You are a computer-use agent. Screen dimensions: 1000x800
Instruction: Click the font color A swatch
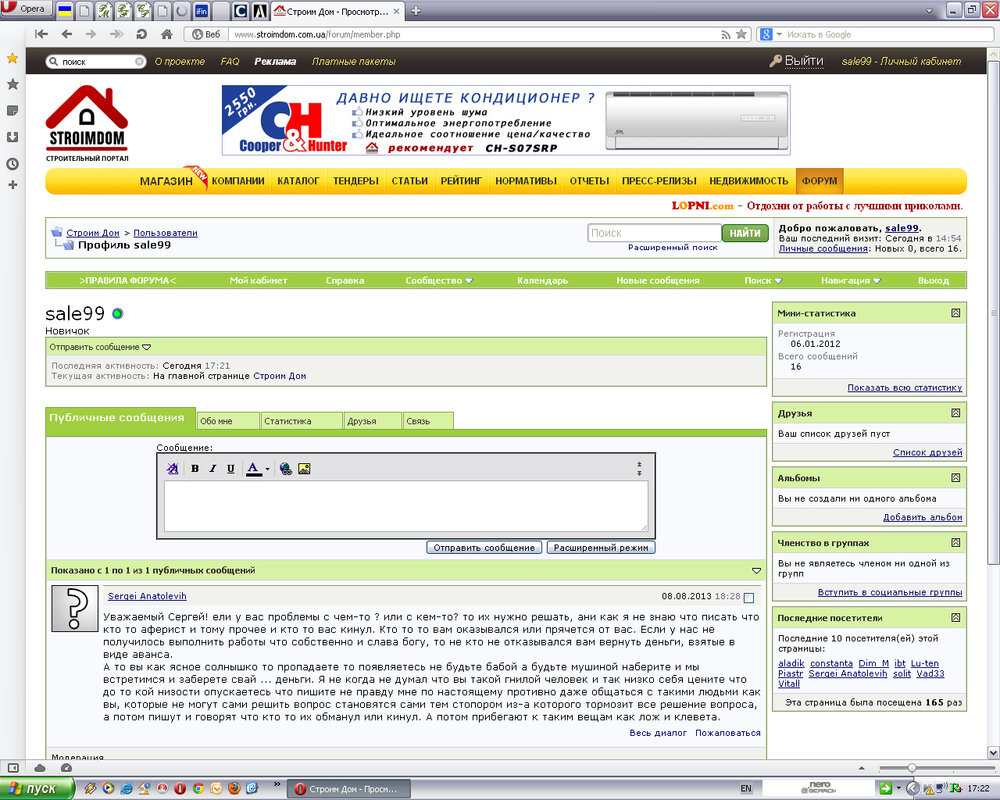point(254,469)
